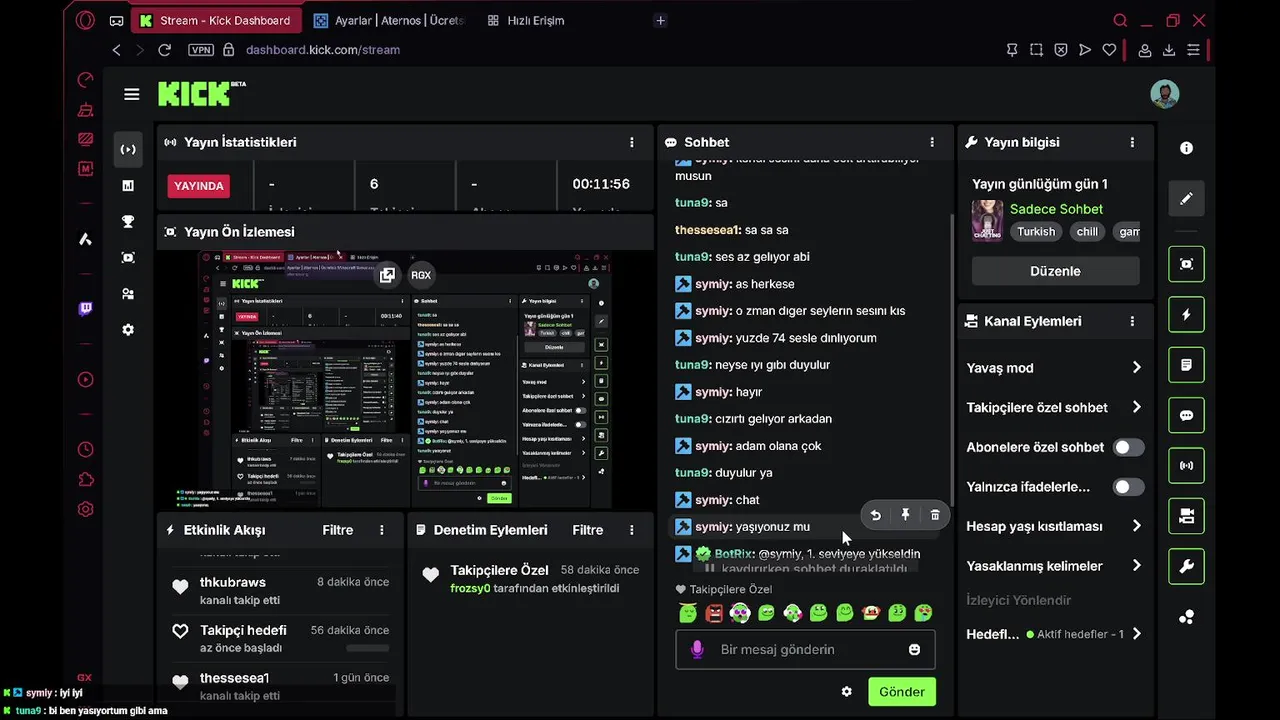The image size is (1280, 720).
Task: Pop out the stream preview window
Action: coord(387,275)
